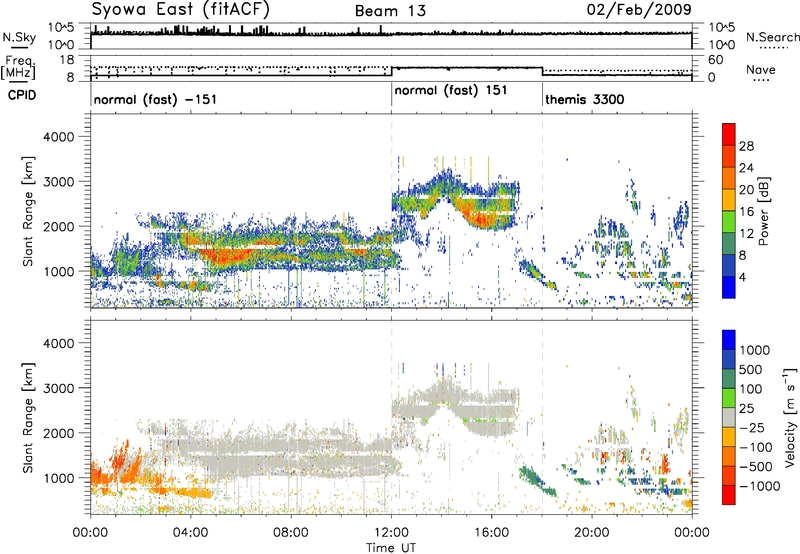Click the 'normal (fast) 151' CPID text

coord(451,90)
